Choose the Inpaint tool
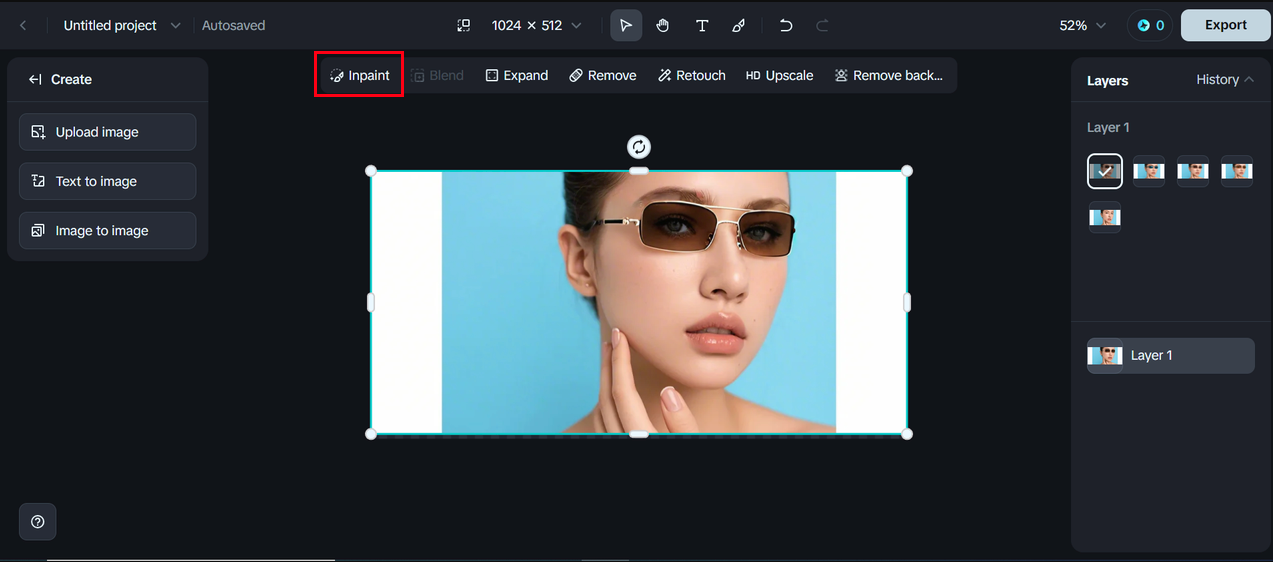 [359, 75]
